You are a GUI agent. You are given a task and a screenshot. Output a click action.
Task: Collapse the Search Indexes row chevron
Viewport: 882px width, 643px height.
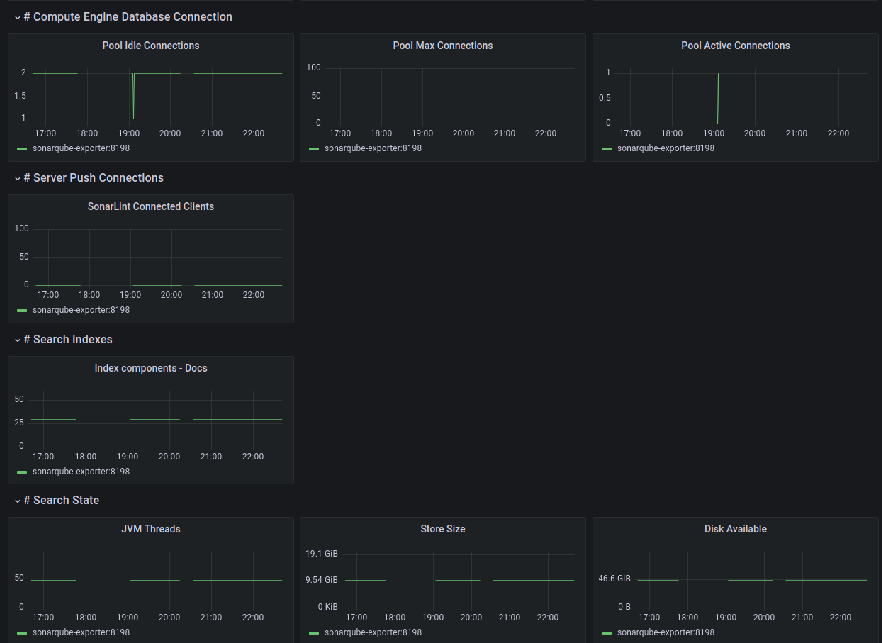click(x=17, y=340)
